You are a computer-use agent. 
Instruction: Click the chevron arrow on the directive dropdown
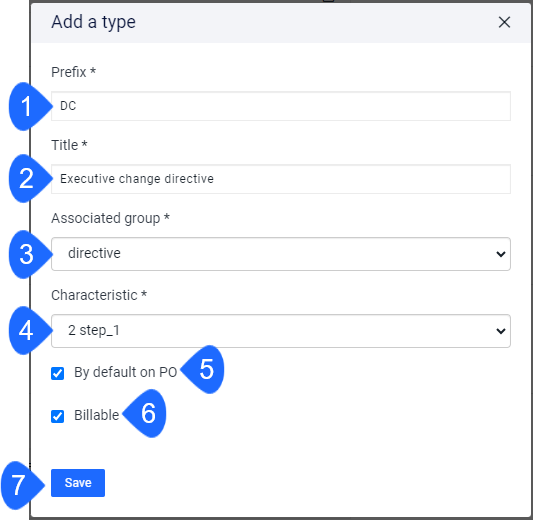501,254
